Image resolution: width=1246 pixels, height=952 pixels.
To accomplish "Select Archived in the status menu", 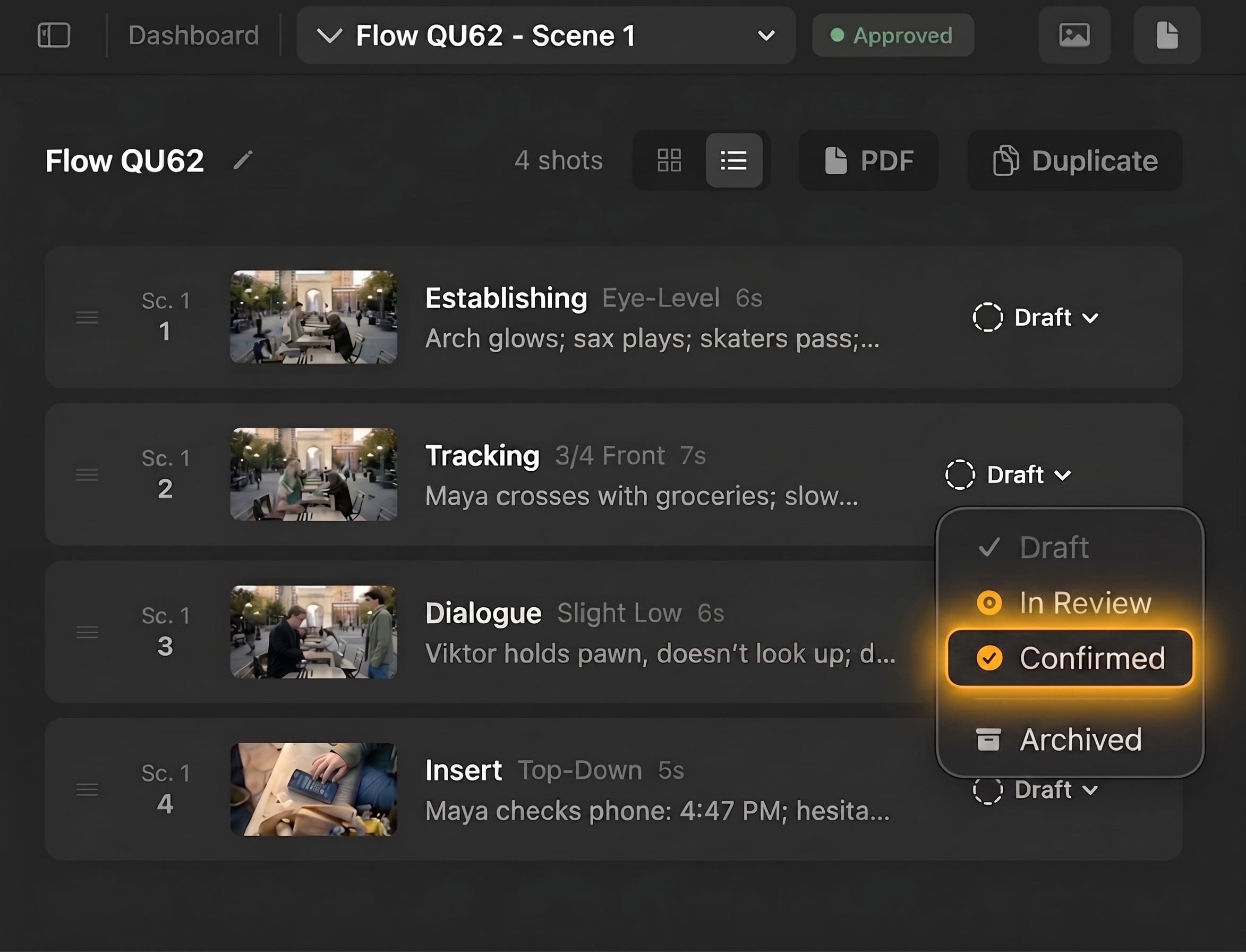I will (1069, 739).
